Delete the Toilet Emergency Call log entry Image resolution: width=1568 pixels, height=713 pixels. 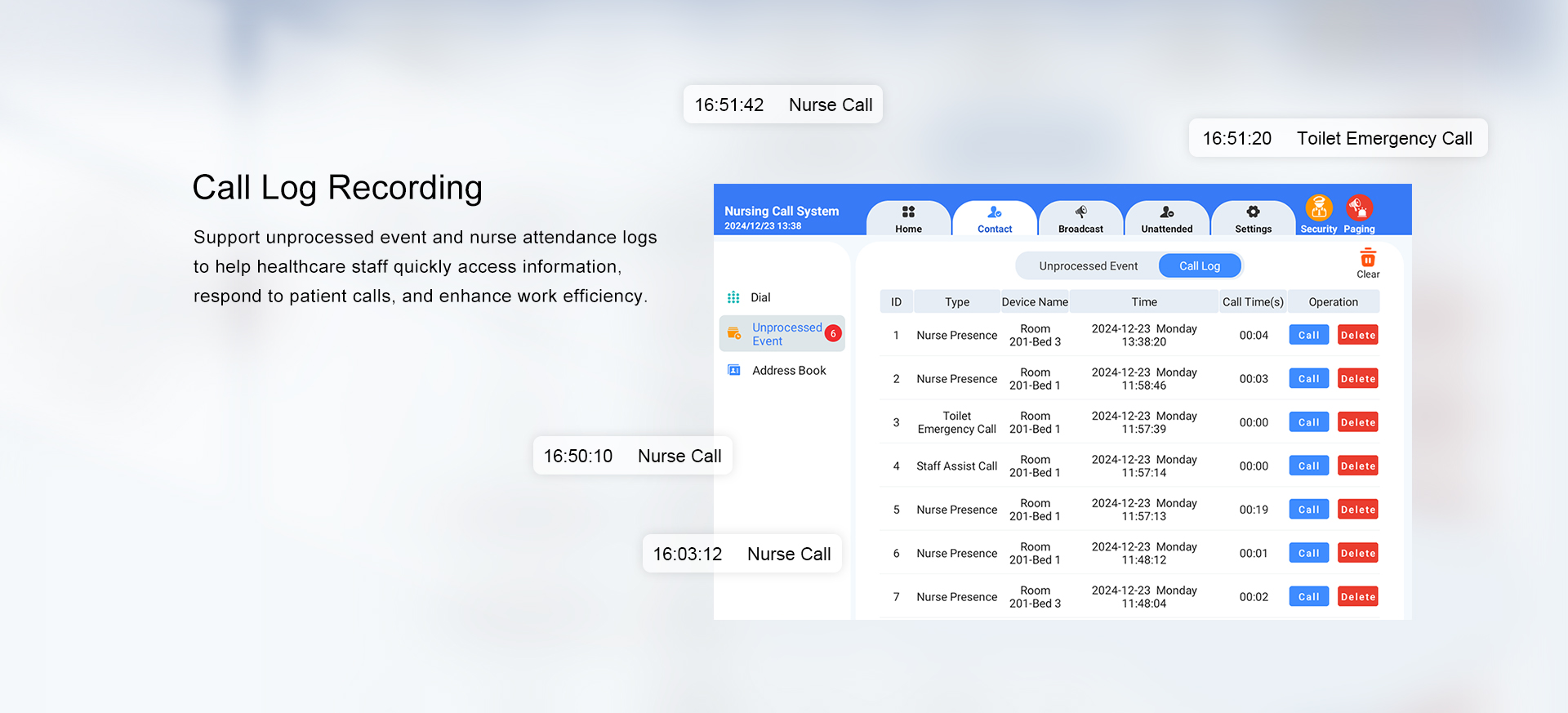click(x=1357, y=422)
